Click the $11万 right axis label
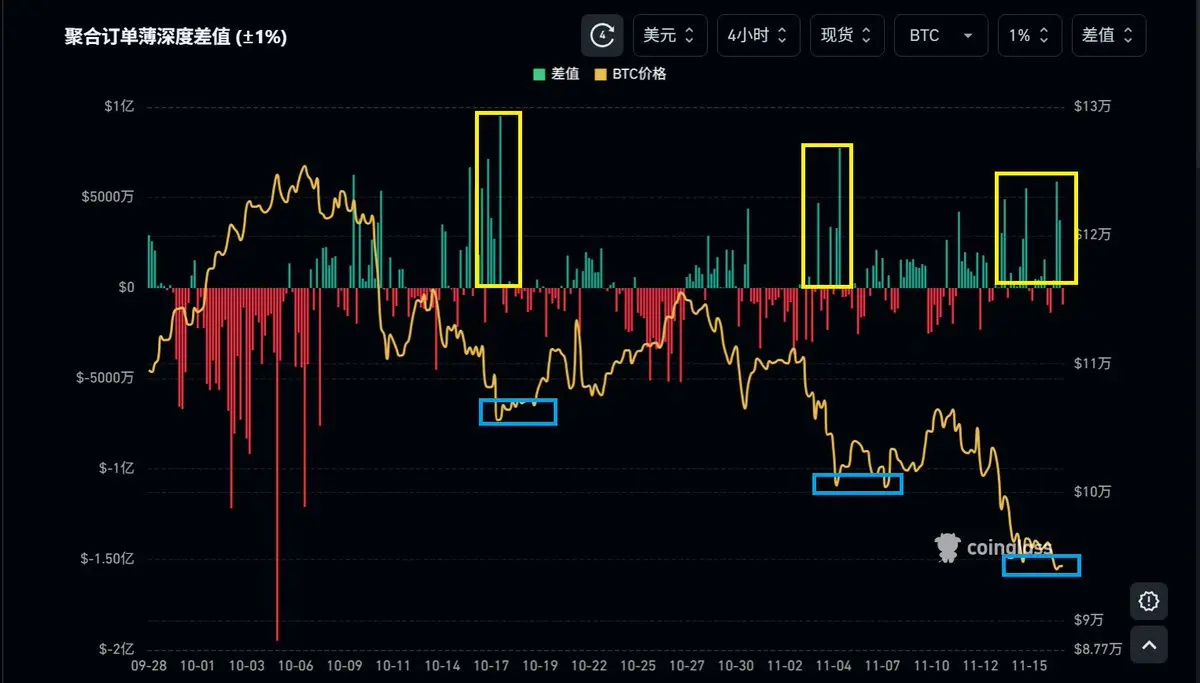The image size is (1200, 683). pos(1091,363)
